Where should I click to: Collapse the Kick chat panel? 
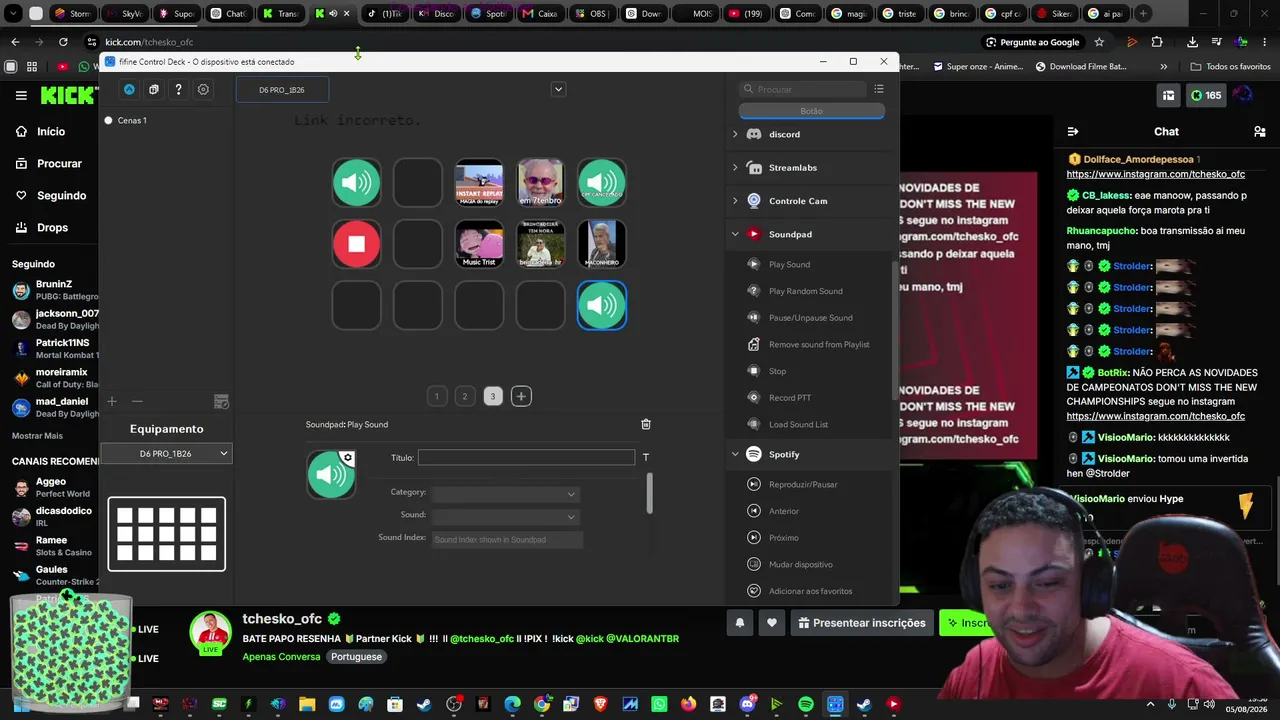1072,131
